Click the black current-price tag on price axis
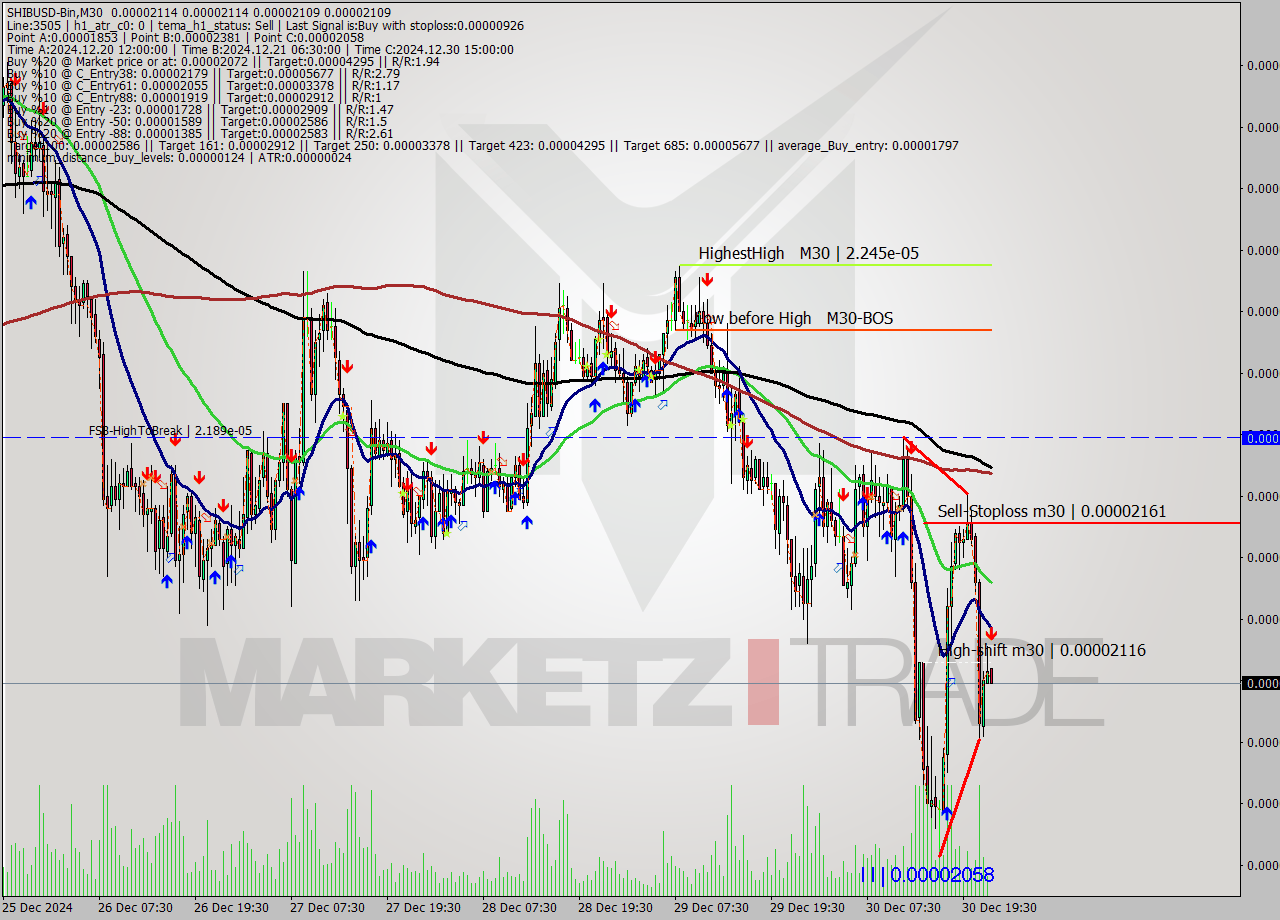The height and width of the screenshot is (920, 1280). click(x=1260, y=683)
